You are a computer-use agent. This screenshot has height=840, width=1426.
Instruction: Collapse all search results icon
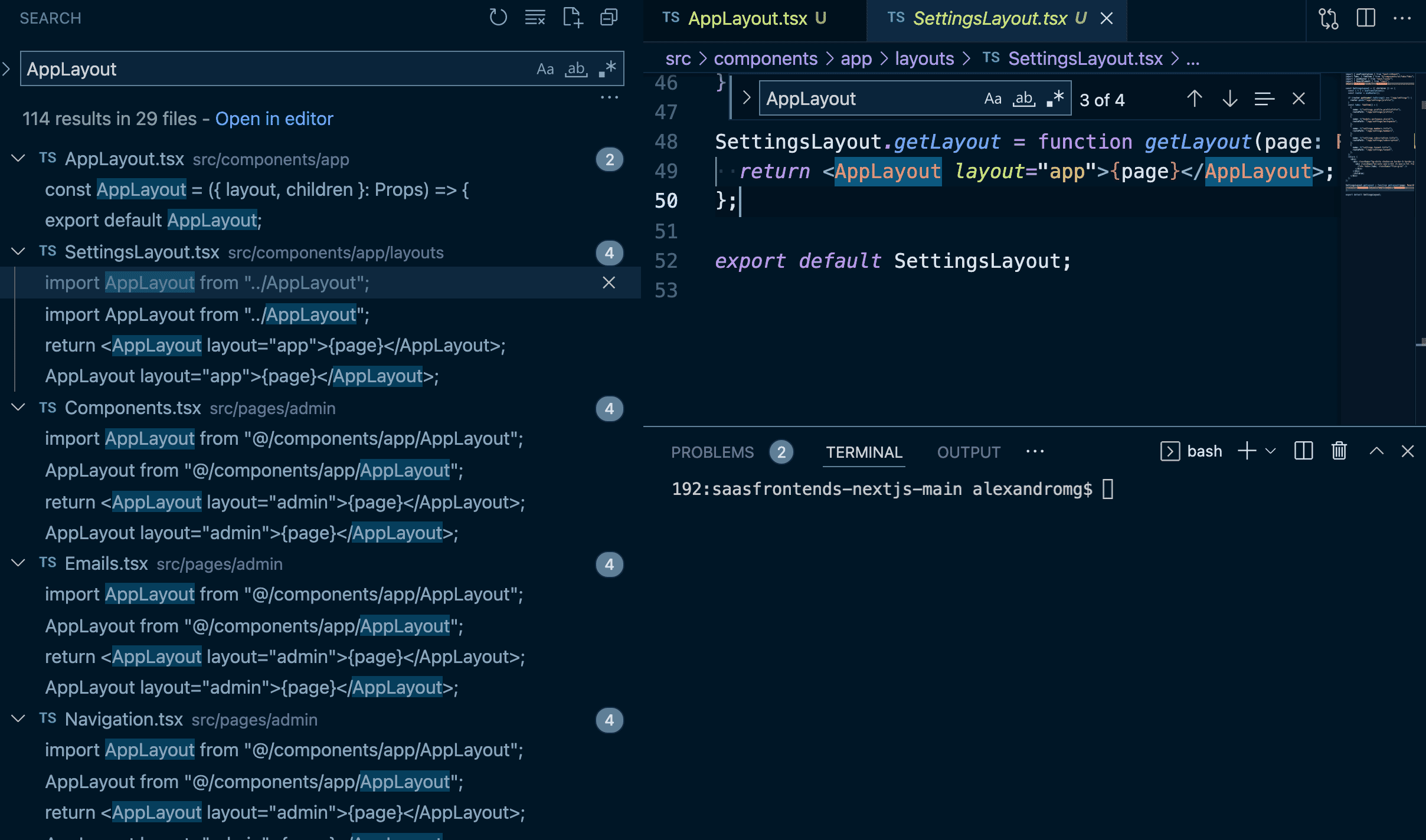click(x=609, y=18)
